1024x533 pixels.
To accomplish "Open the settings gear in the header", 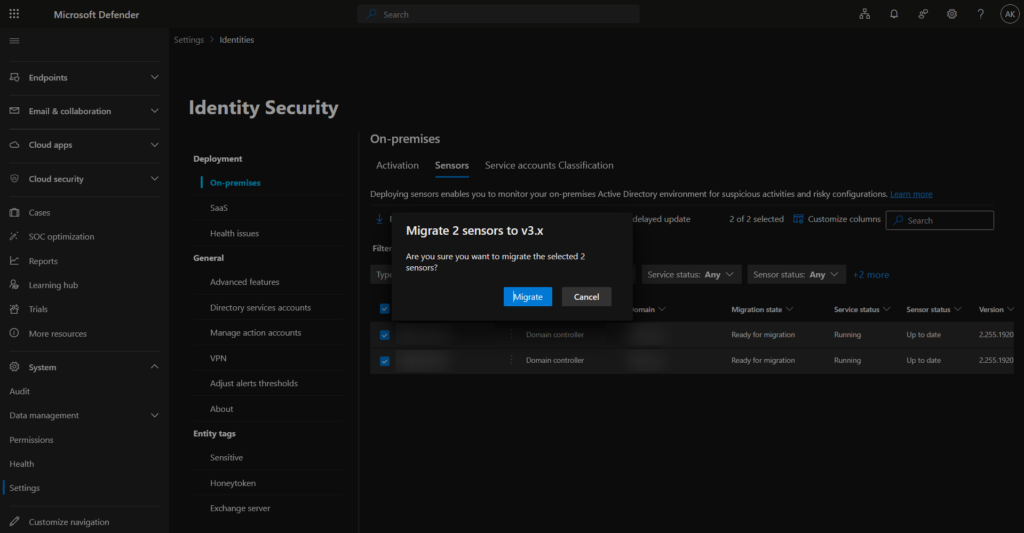I will [x=952, y=14].
